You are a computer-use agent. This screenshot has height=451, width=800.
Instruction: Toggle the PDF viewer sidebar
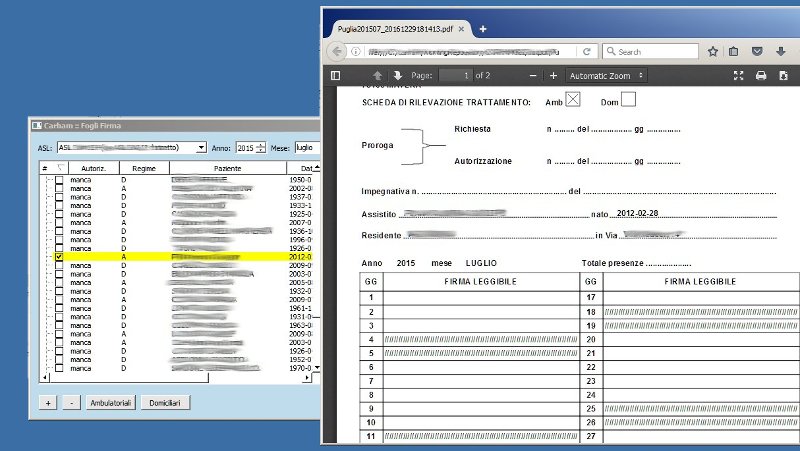[x=335, y=76]
